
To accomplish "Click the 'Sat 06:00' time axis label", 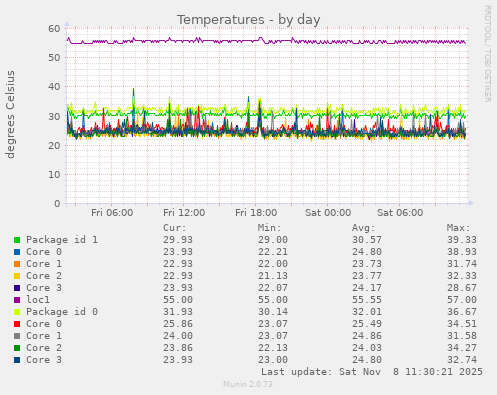I will pos(400,213).
